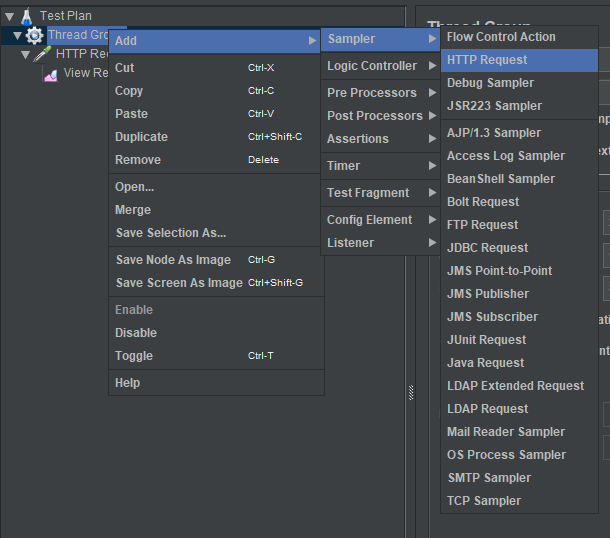Screen dimensions: 610x538
Task: Open Help from the context menu
Action: click(x=216, y=383)
